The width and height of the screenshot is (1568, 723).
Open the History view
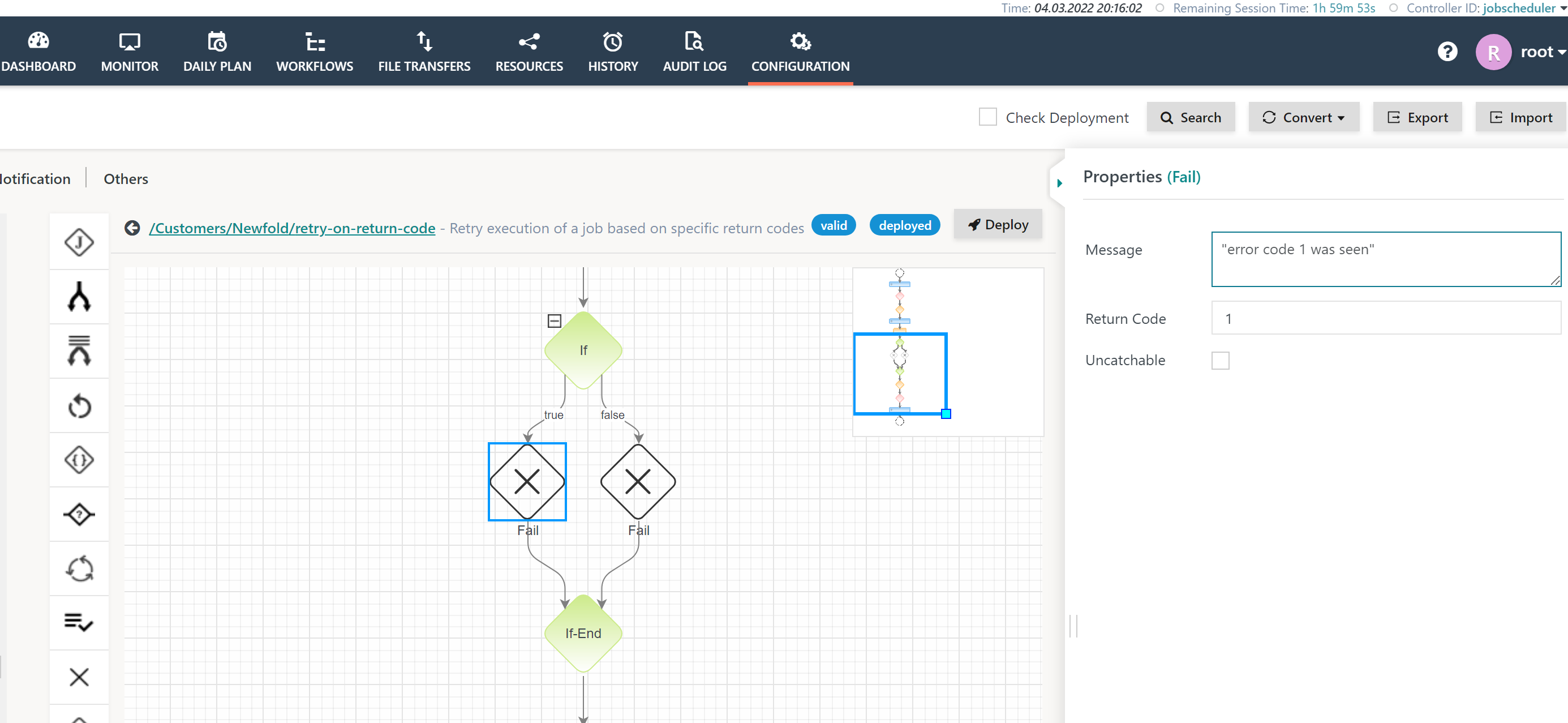613,53
